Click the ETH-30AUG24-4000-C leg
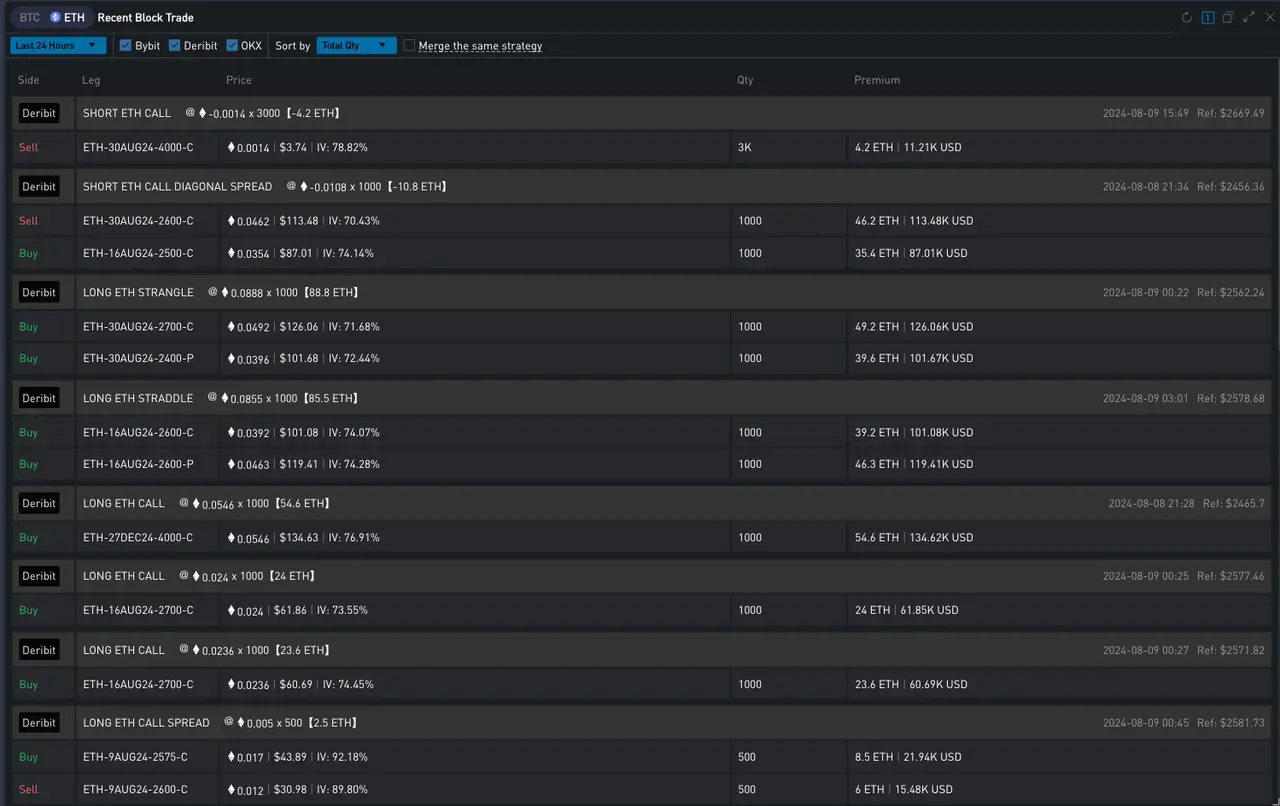The image size is (1280, 806). pyautogui.click(x=138, y=147)
